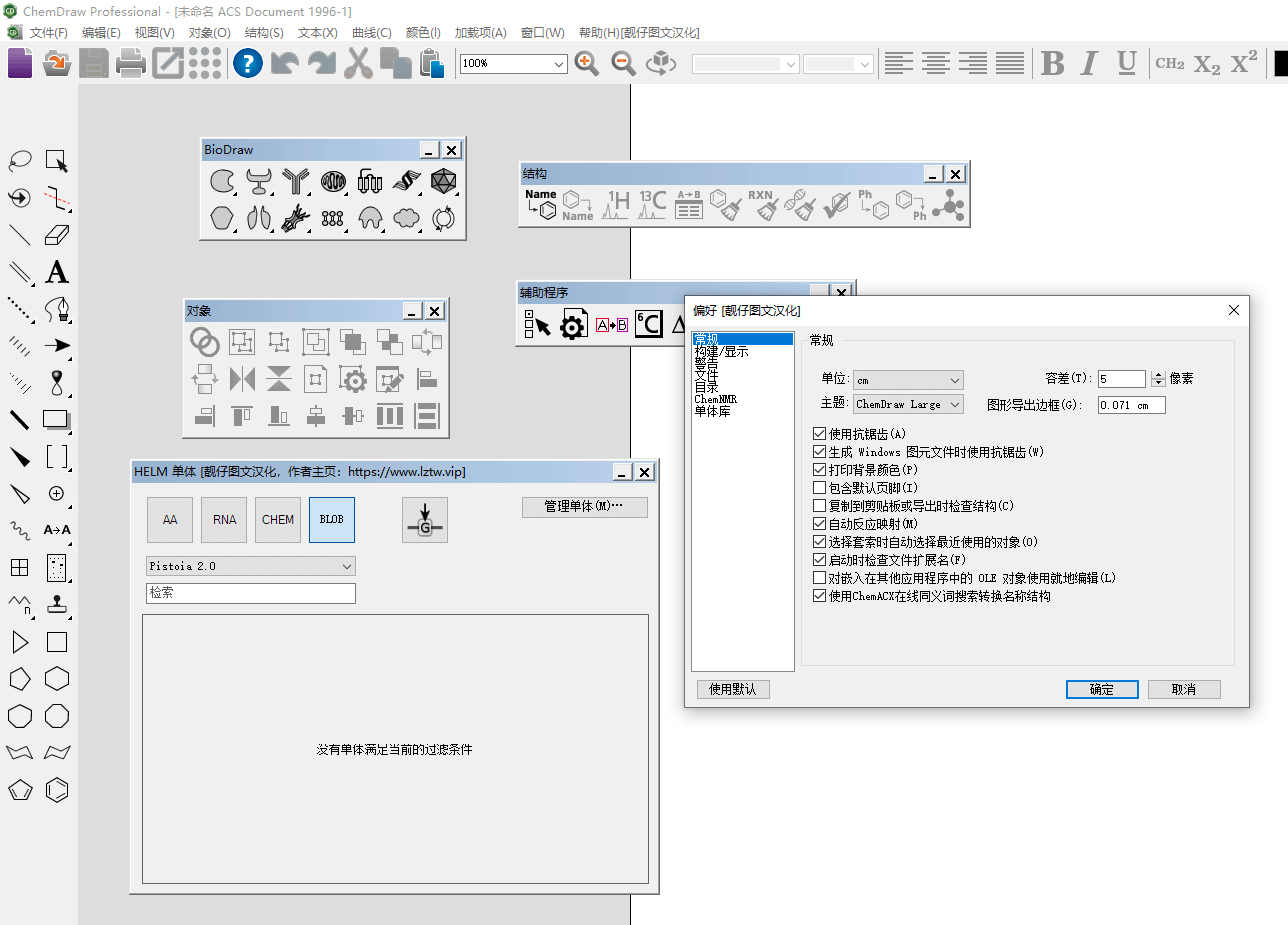1288x925 pixels.
Task: Toggle 打印背景颜色(P) checkbox
Action: (x=820, y=470)
